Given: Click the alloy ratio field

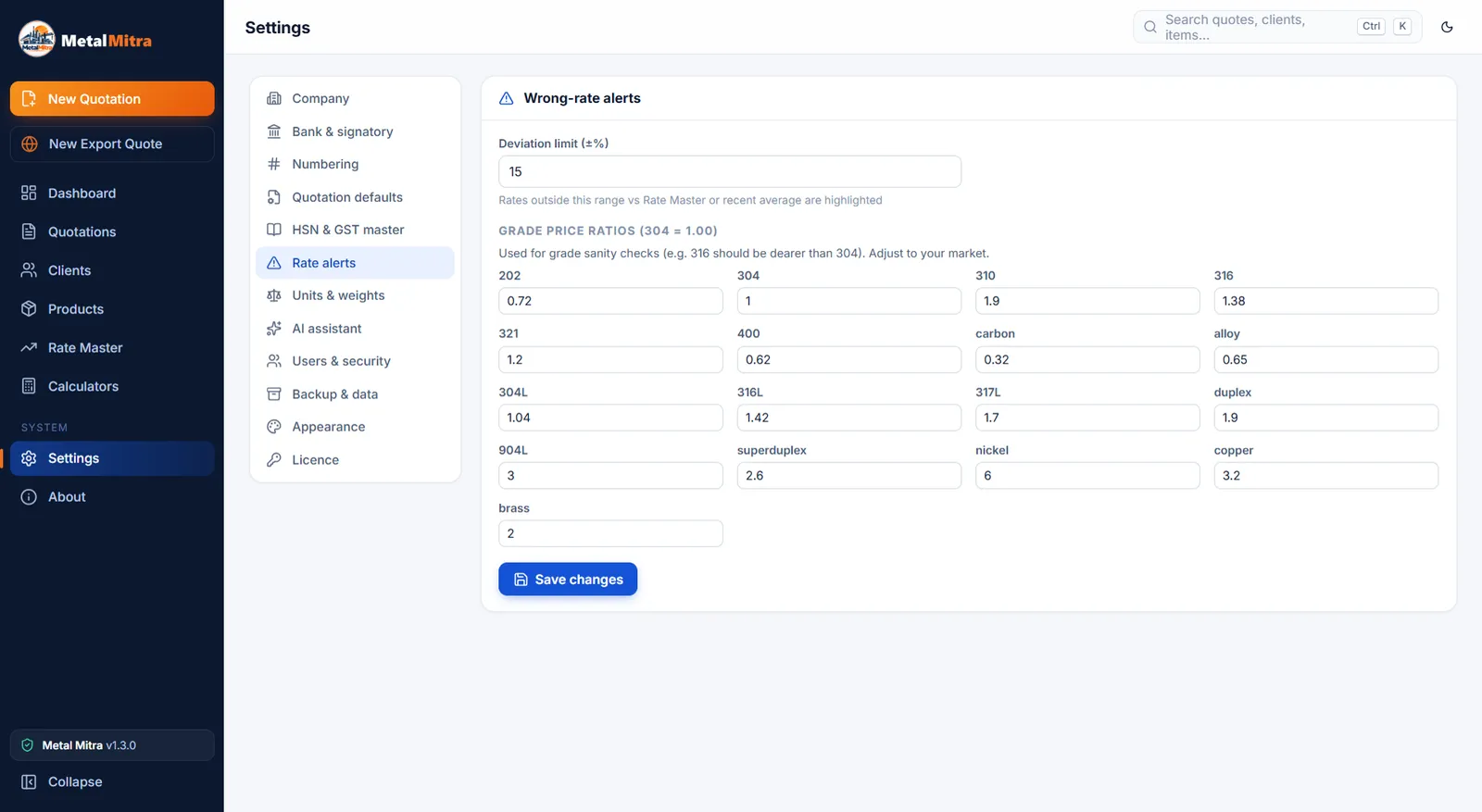Looking at the screenshot, I should click(1326, 359).
